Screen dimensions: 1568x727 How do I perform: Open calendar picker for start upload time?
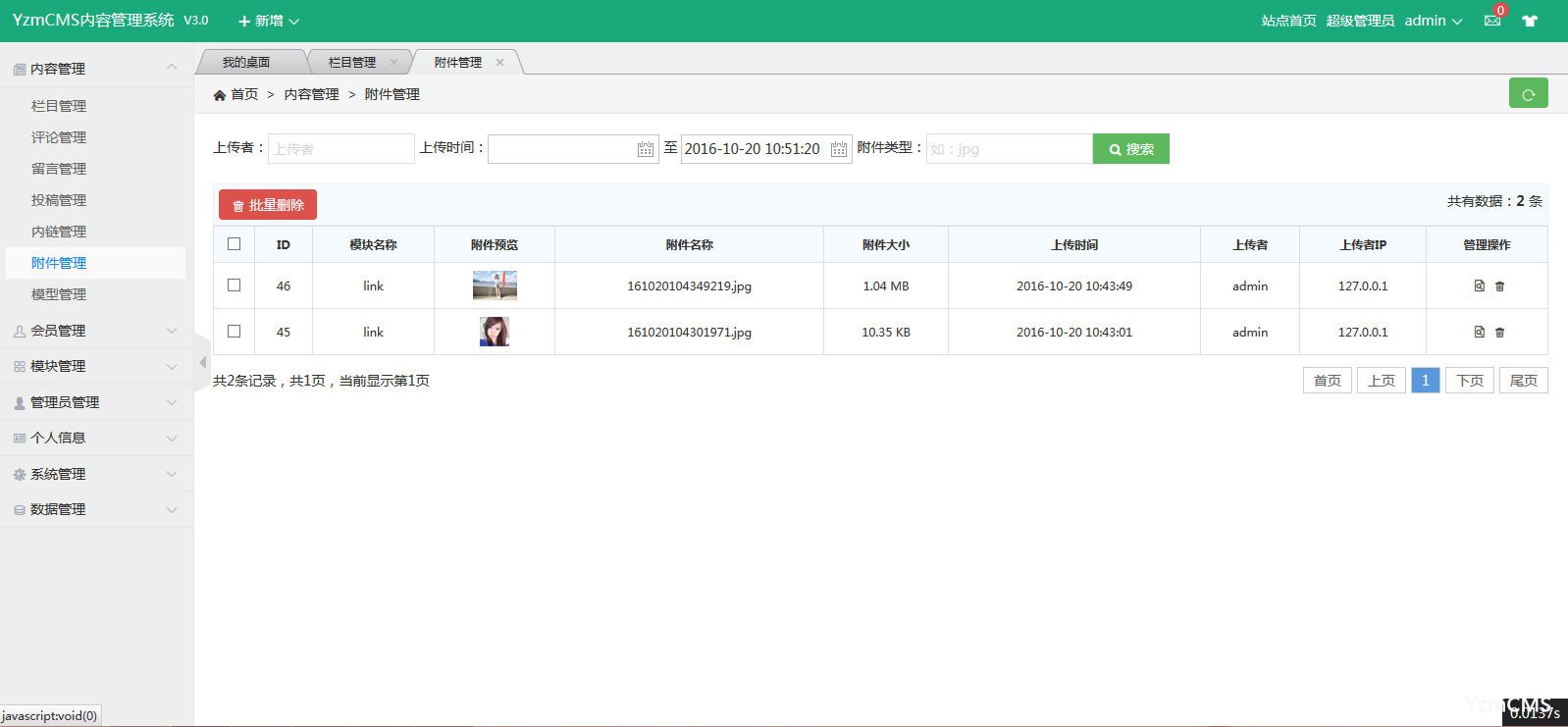645,149
